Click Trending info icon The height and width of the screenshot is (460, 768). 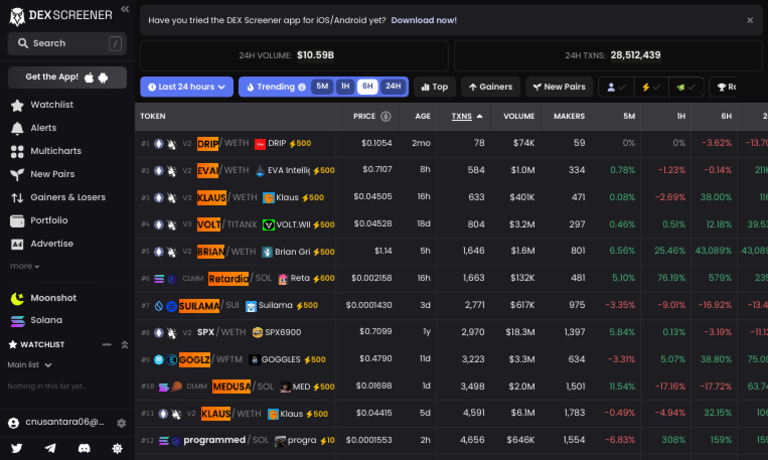tap(302, 87)
